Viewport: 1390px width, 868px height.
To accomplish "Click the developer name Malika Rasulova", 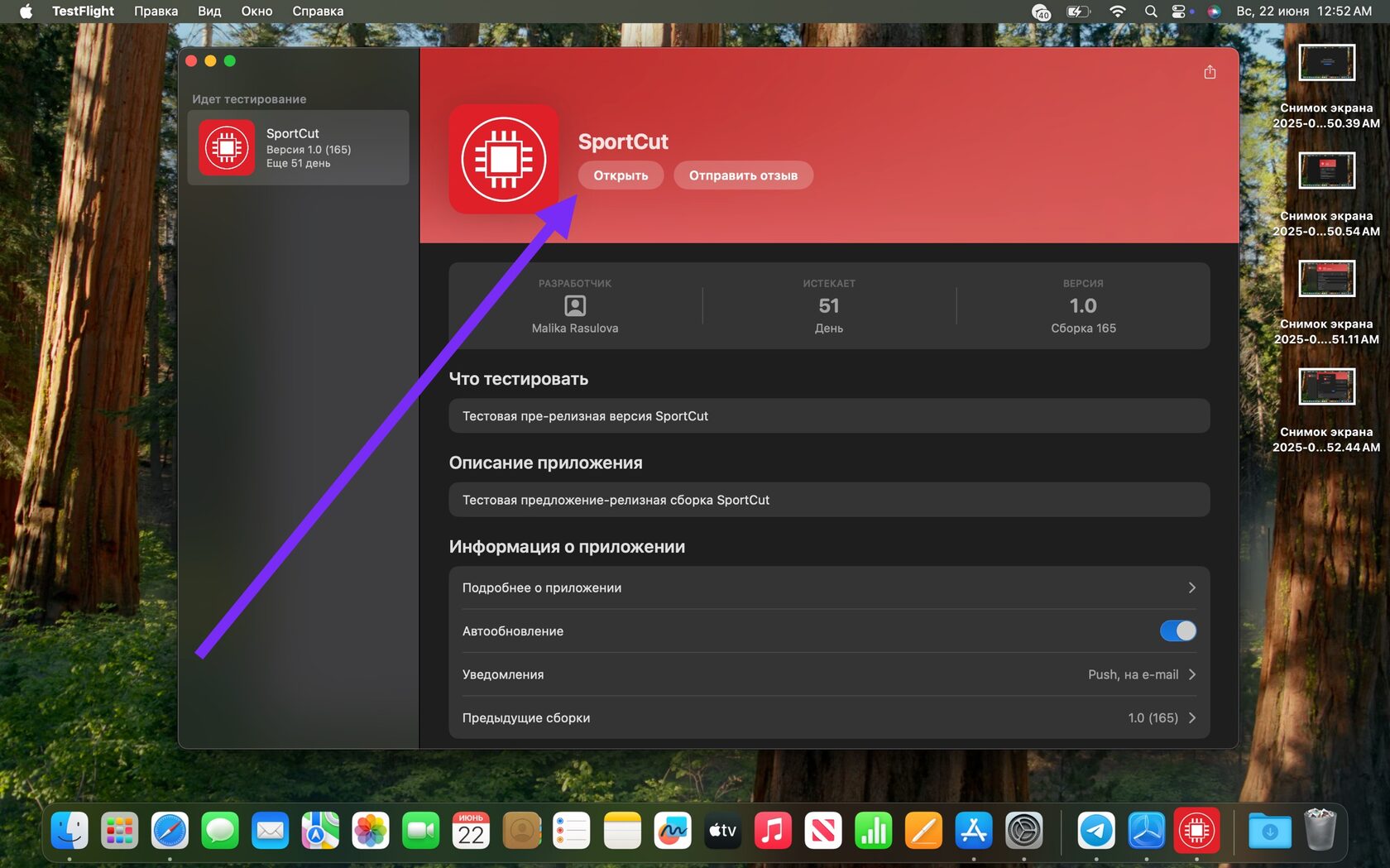I will (x=575, y=328).
